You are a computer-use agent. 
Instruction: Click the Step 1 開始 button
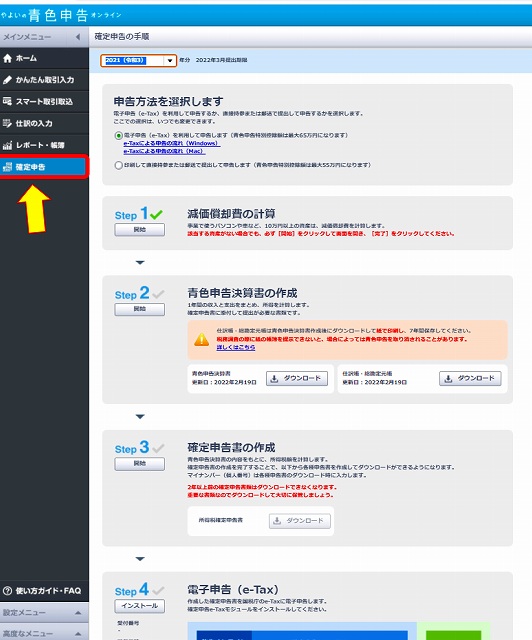coord(140,230)
